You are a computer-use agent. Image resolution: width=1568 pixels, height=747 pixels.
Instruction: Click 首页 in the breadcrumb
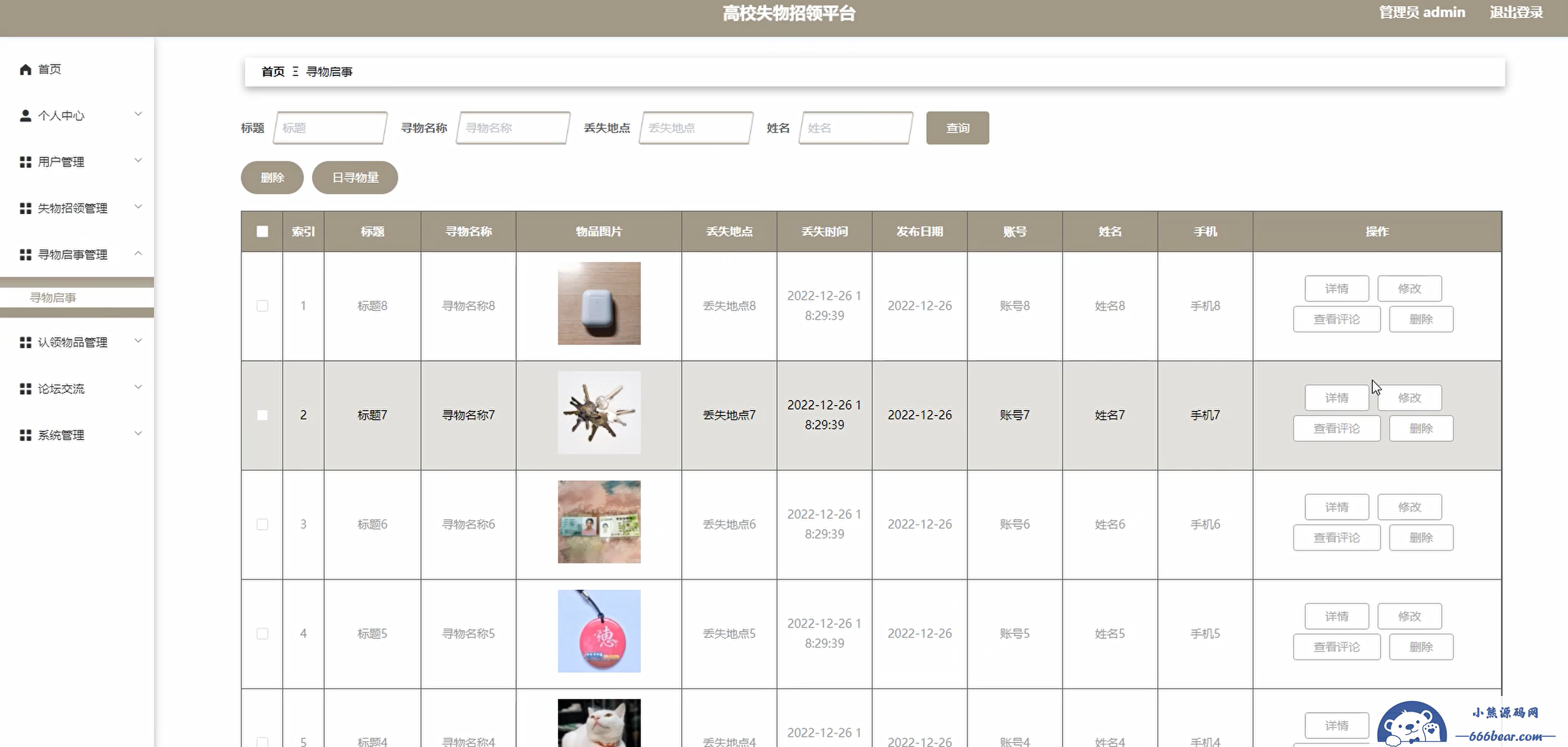tap(273, 72)
